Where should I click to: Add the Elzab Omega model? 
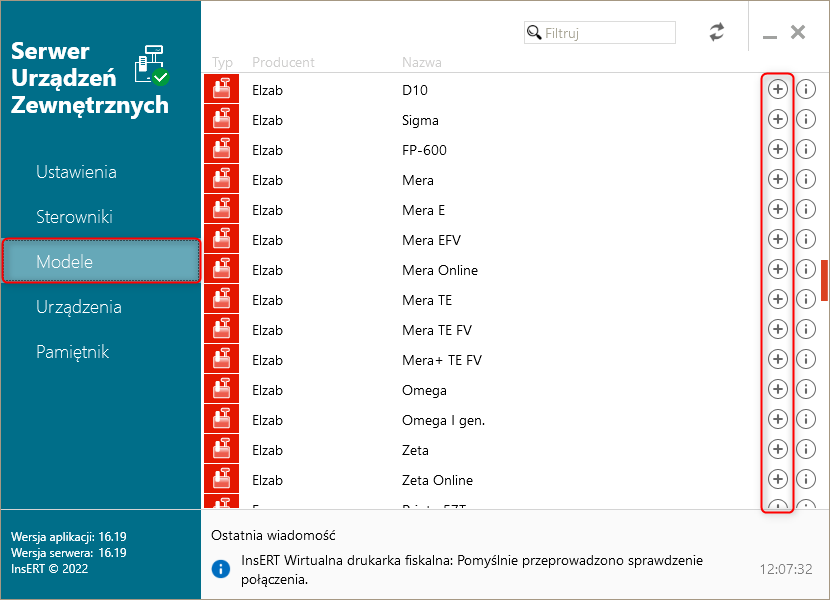[x=777, y=389]
